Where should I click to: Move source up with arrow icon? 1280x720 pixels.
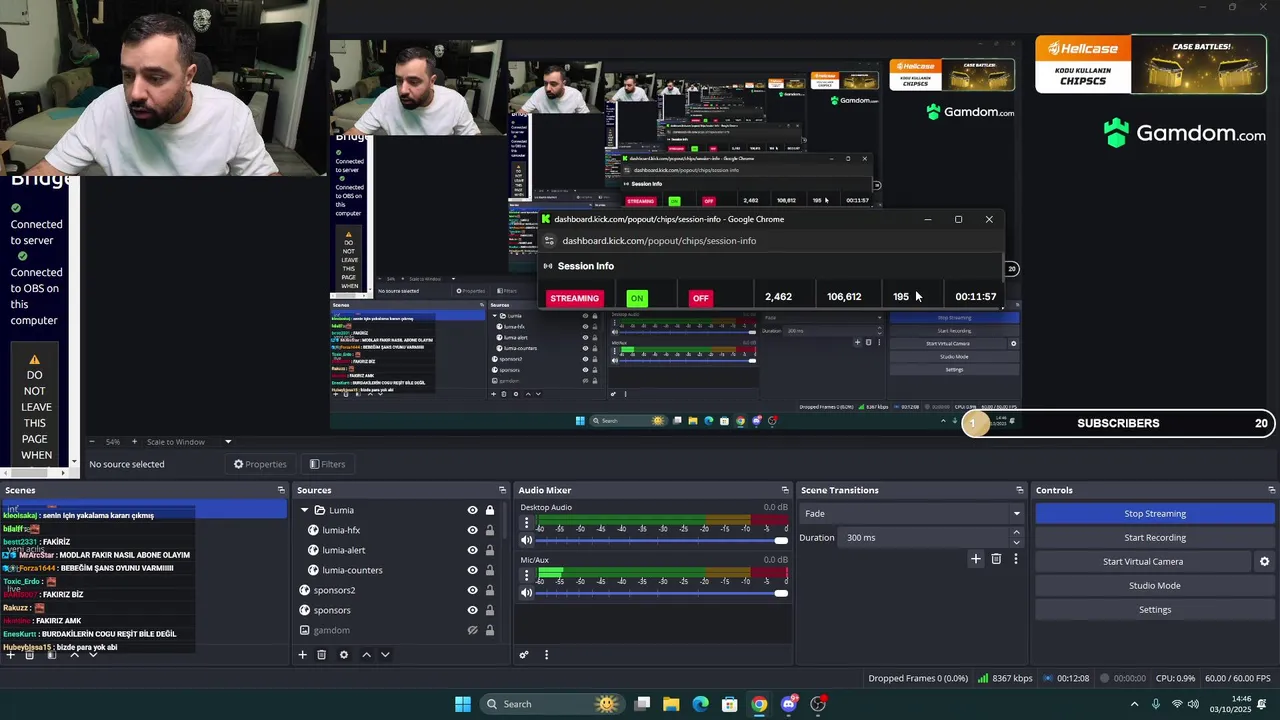click(x=366, y=655)
